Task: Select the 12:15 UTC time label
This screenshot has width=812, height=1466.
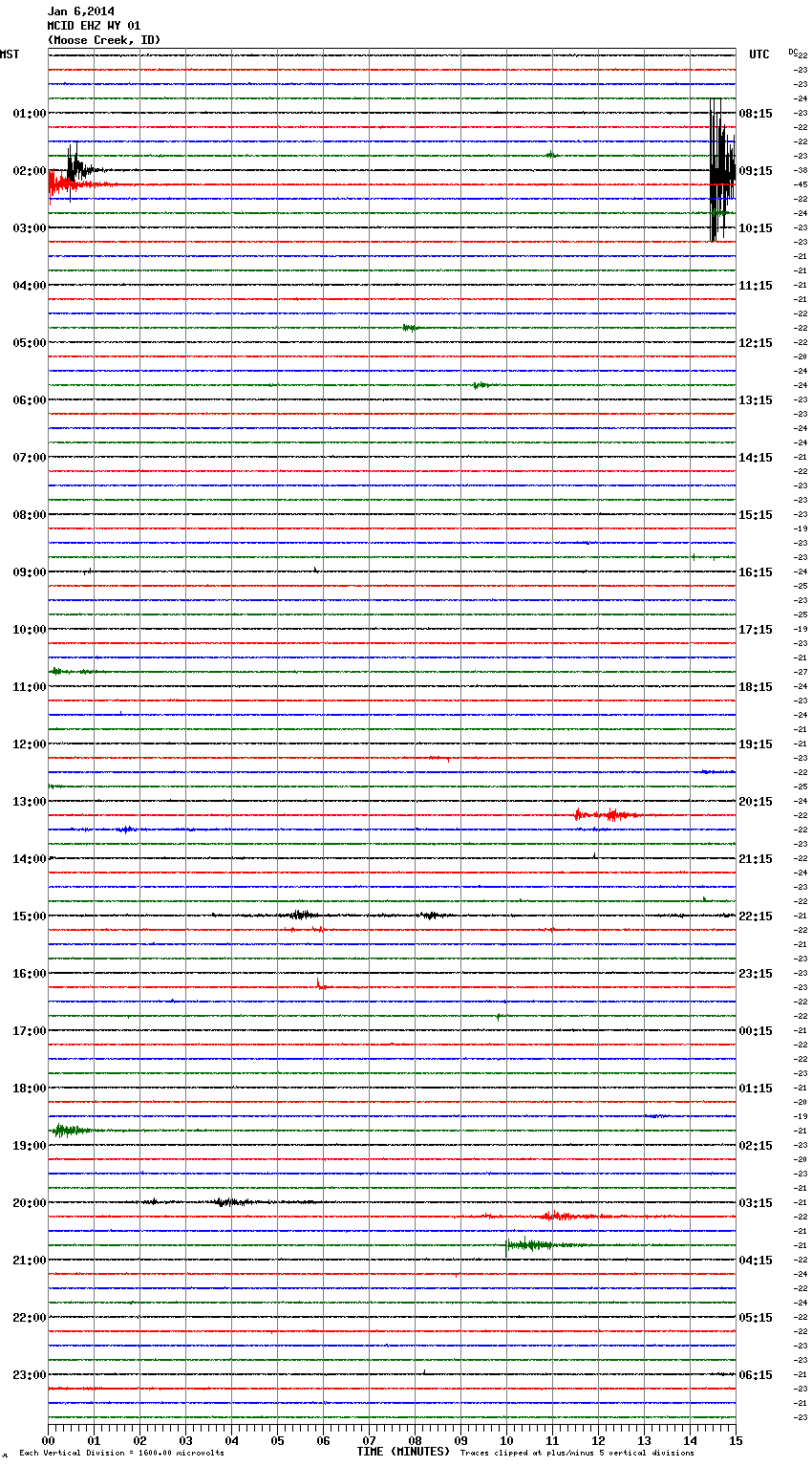Action: coord(756,342)
